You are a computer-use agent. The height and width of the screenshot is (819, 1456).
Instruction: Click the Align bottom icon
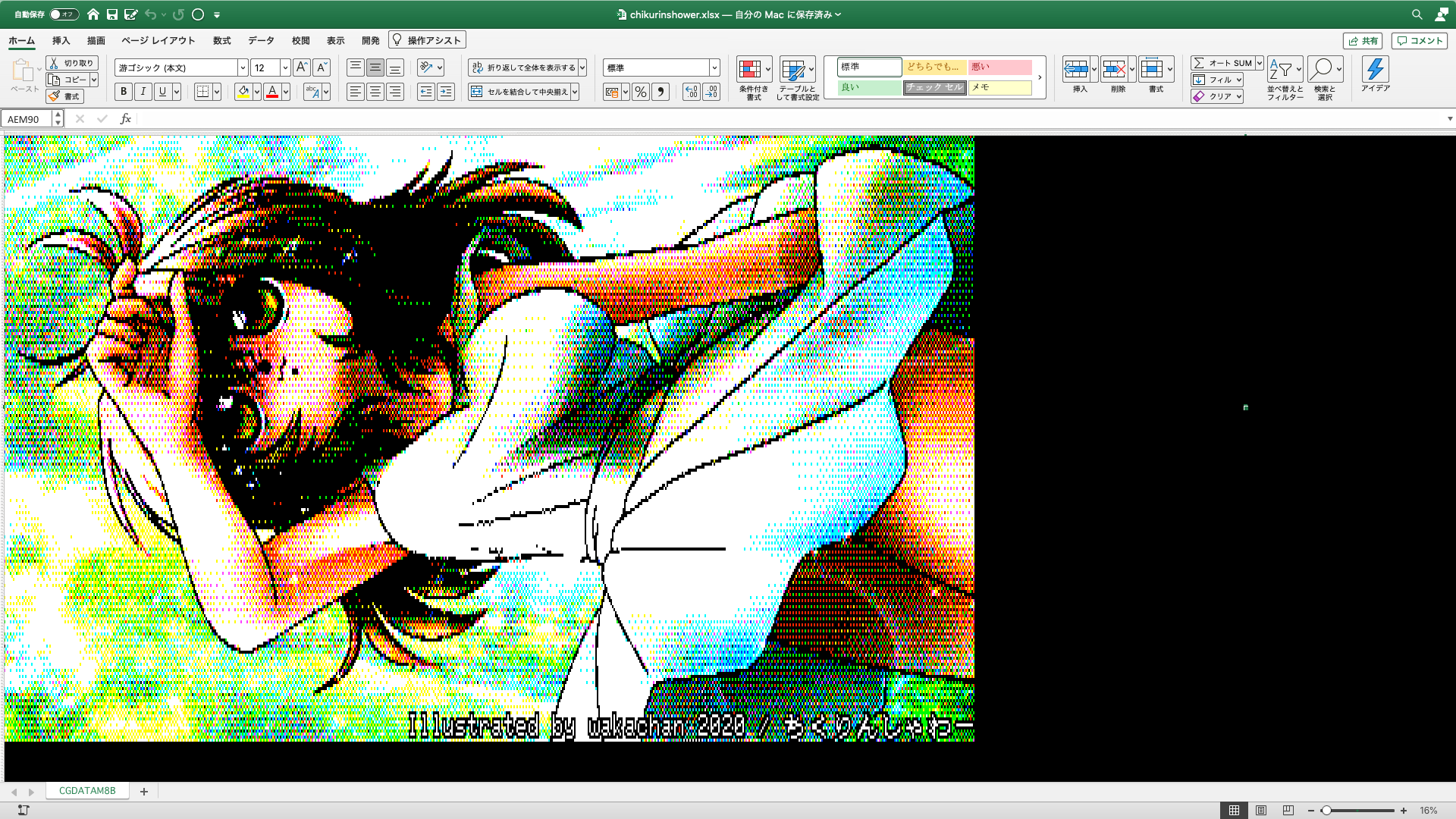394,67
